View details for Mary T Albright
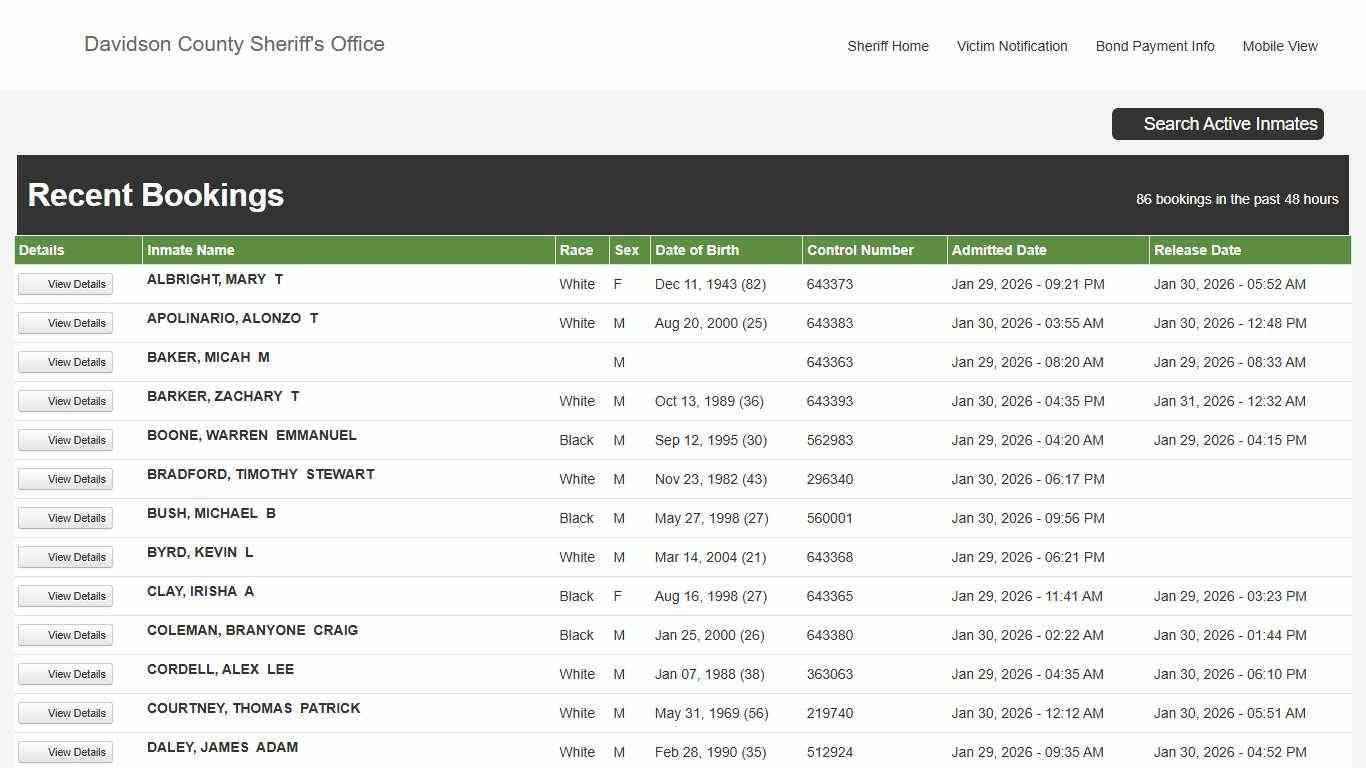 [x=66, y=284]
